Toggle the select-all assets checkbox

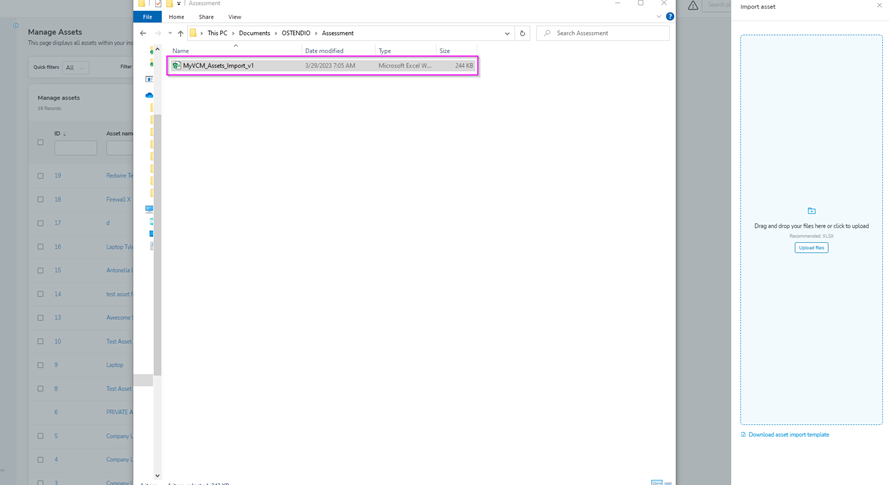point(40,142)
